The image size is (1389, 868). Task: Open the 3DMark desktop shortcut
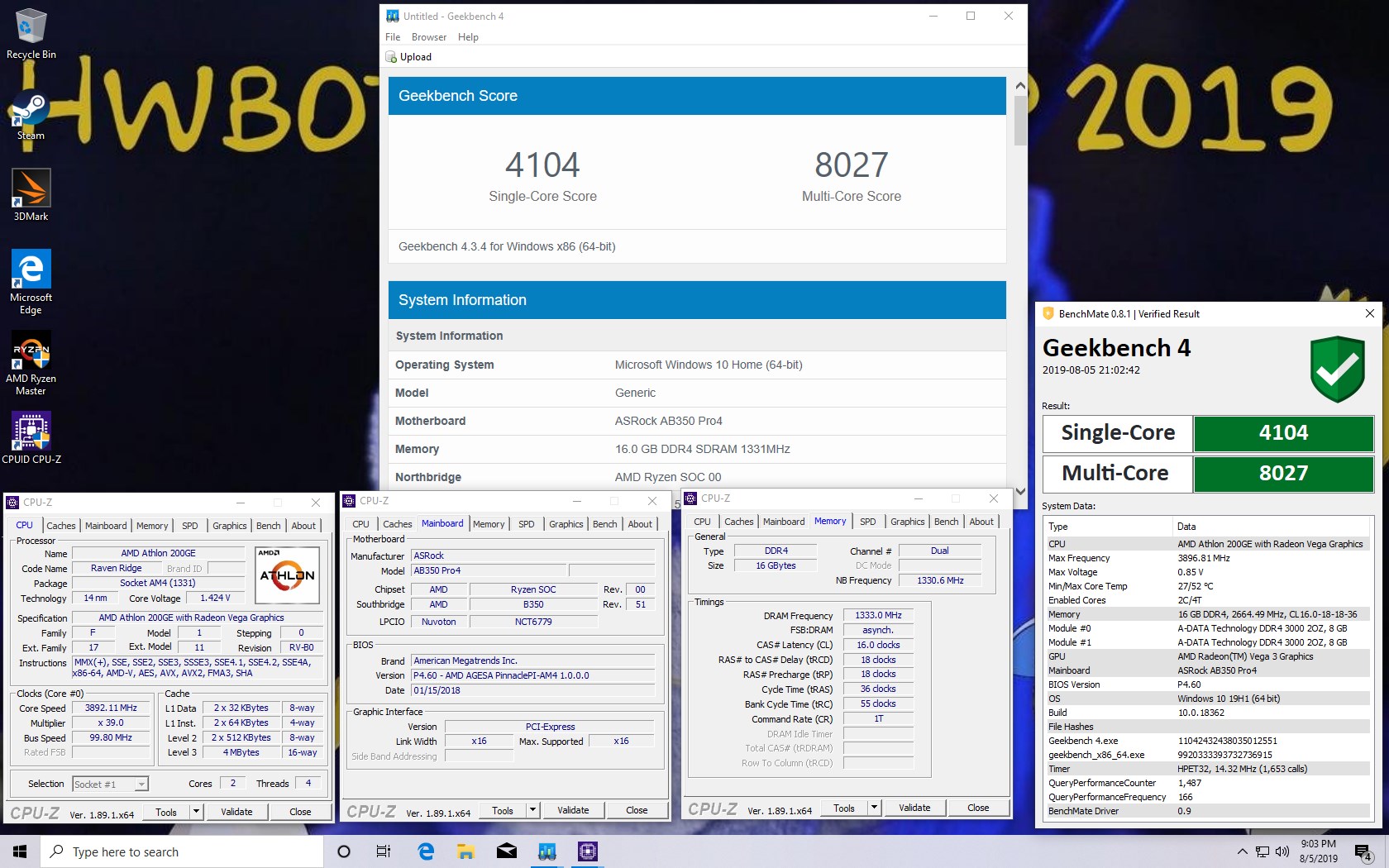tap(31, 195)
